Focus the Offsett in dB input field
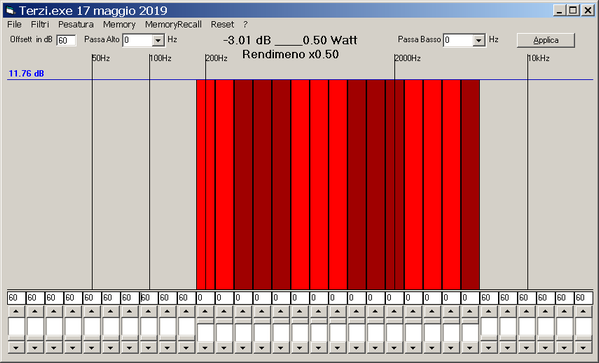This screenshot has height=363, width=599. click(x=66, y=41)
